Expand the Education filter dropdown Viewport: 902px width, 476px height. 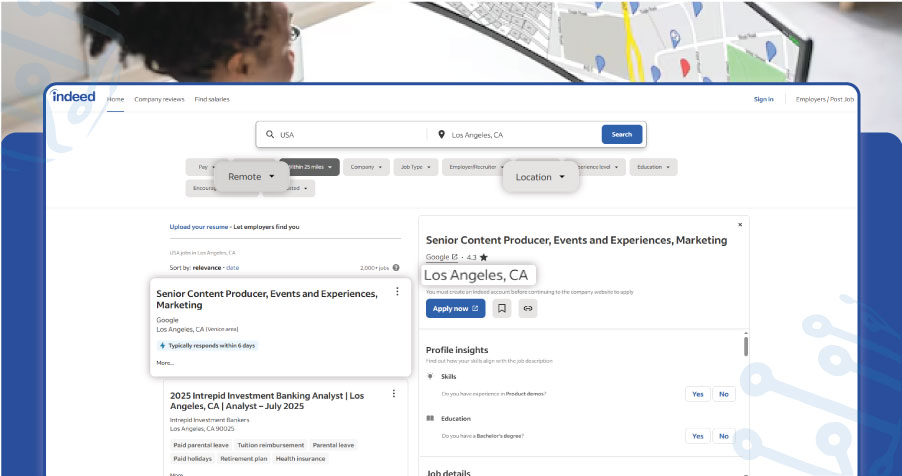tap(653, 167)
